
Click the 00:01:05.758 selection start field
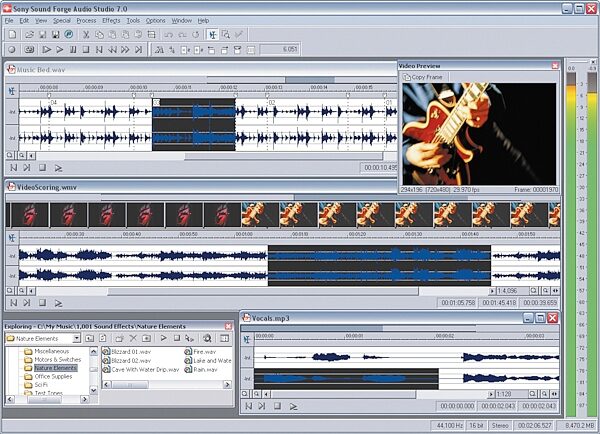pyautogui.click(x=458, y=303)
